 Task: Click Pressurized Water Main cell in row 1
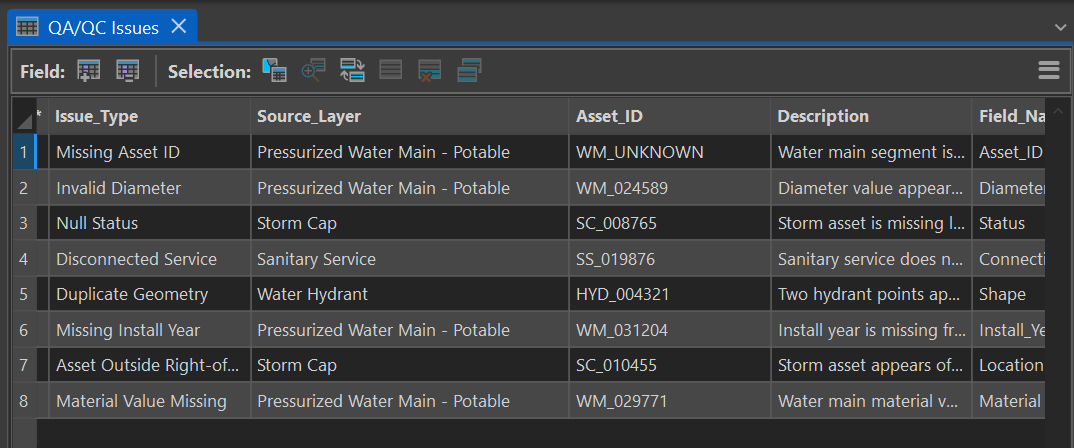point(410,152)
